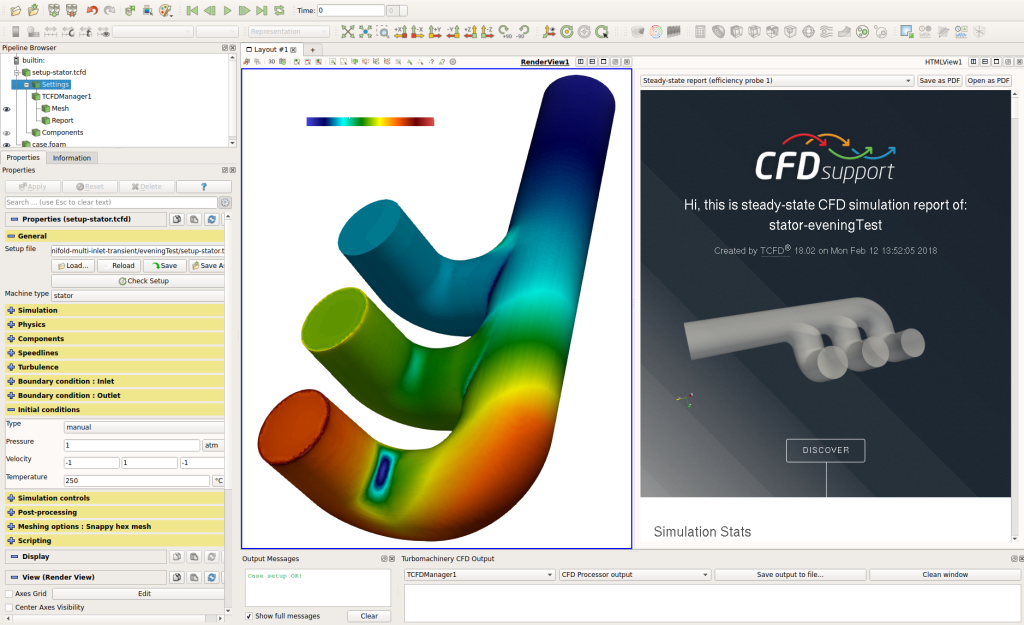Screen dimensions: 1024x625
Task: Split the render view horizontally
Action: 581,62
